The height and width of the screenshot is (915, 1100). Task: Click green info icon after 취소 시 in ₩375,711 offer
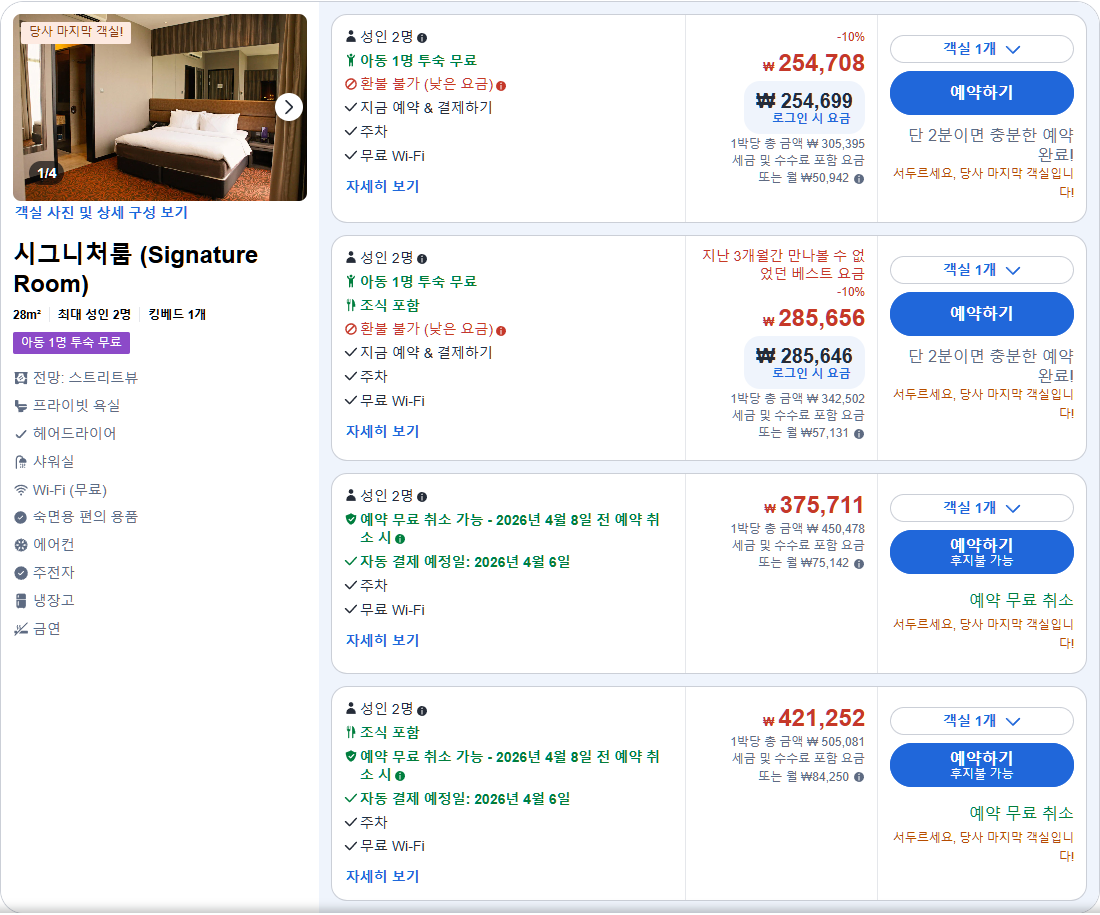click(x=400, y=539)
